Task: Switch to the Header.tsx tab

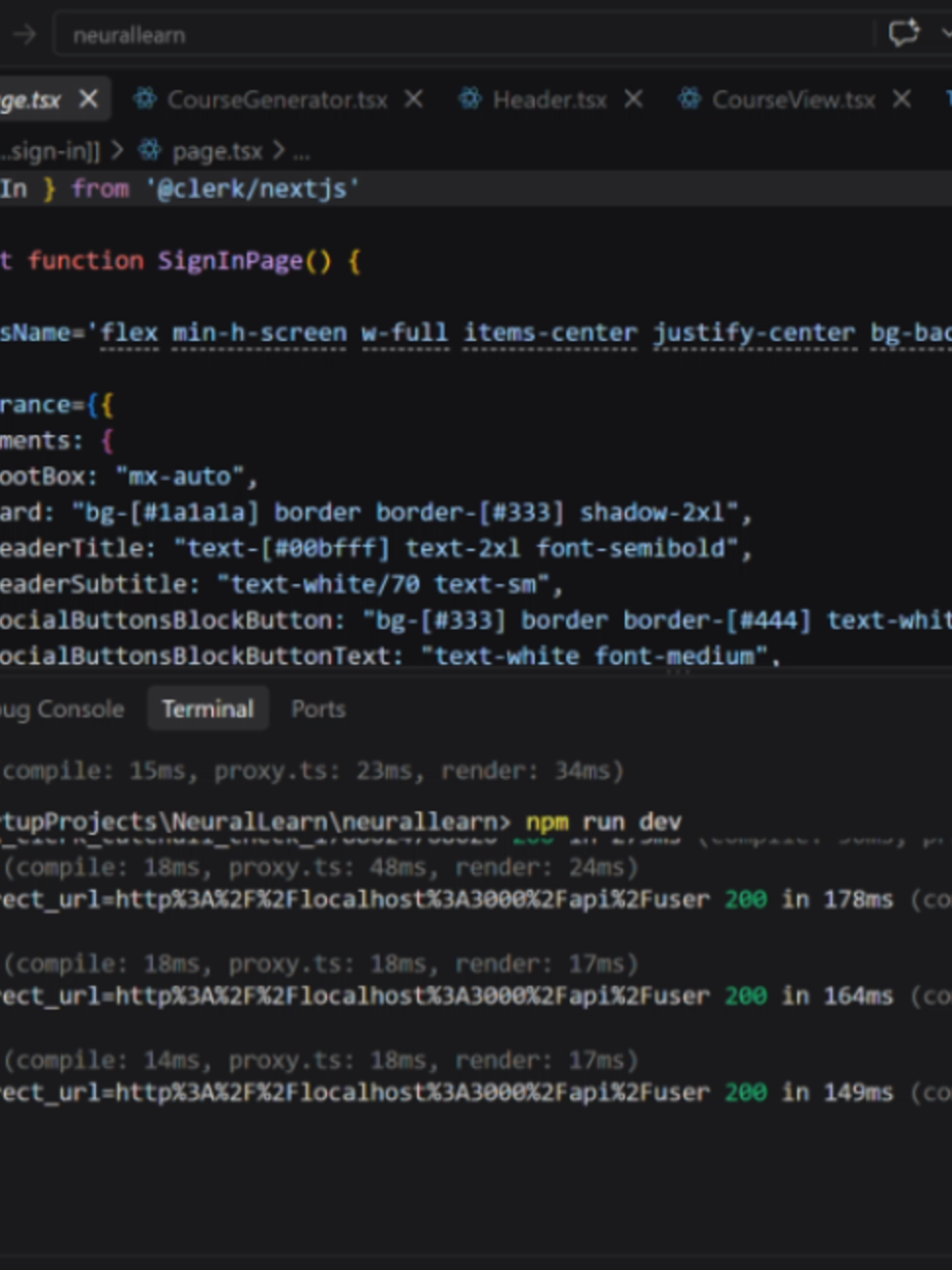Action: tap(549, 99)
